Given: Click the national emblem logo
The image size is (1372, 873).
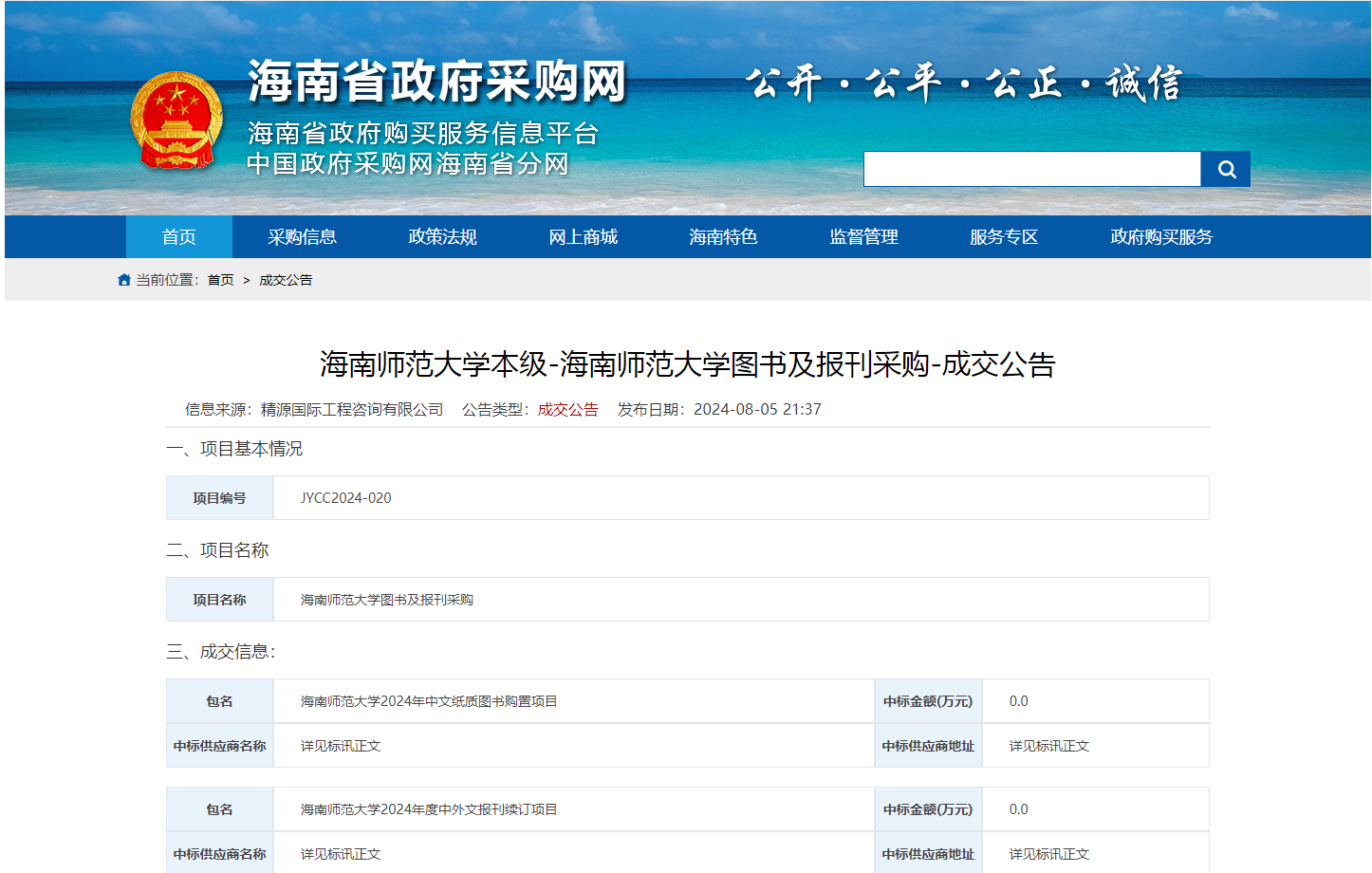Looking at the screenshot, I should click(x=176, y=121).
